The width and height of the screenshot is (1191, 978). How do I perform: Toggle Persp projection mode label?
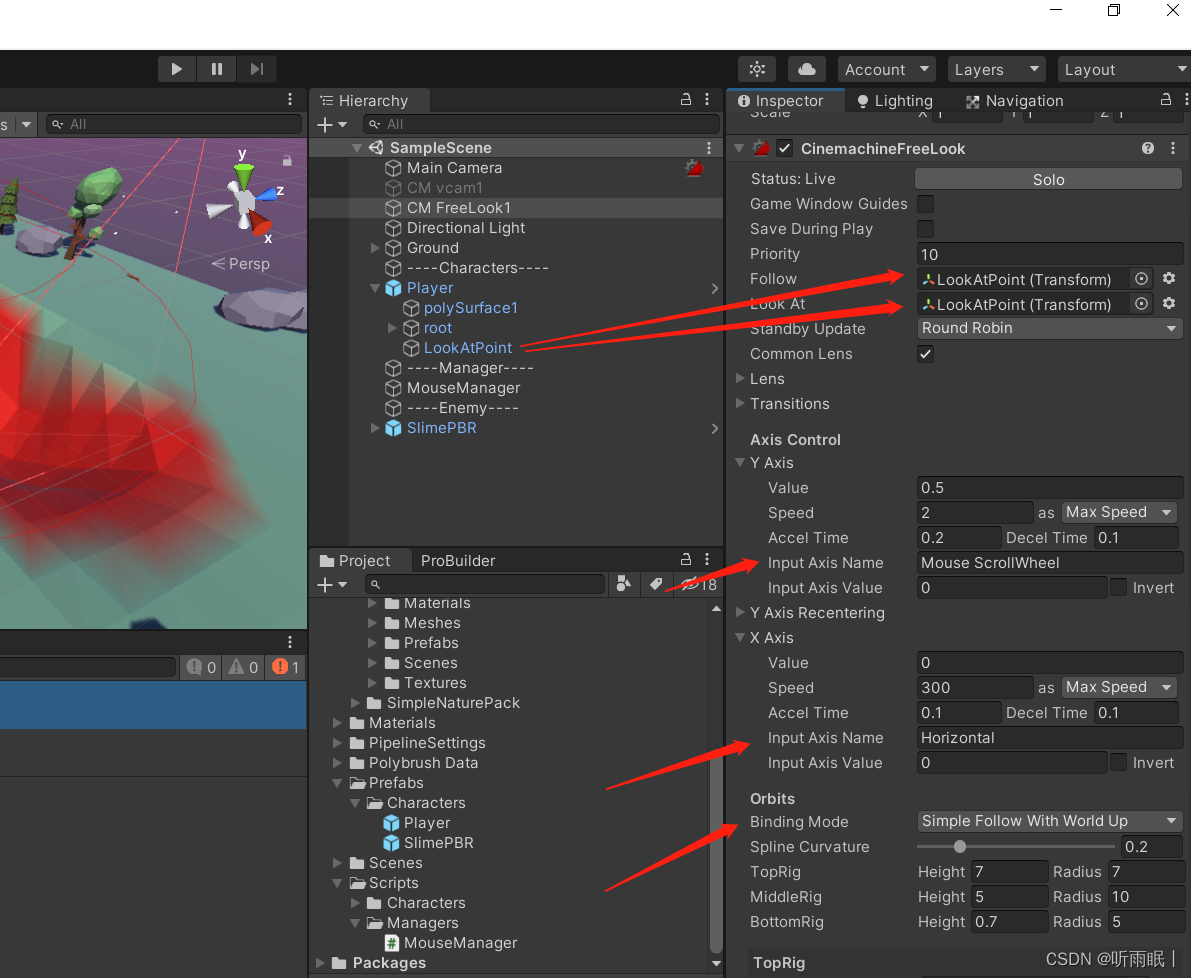click(241, 263)
